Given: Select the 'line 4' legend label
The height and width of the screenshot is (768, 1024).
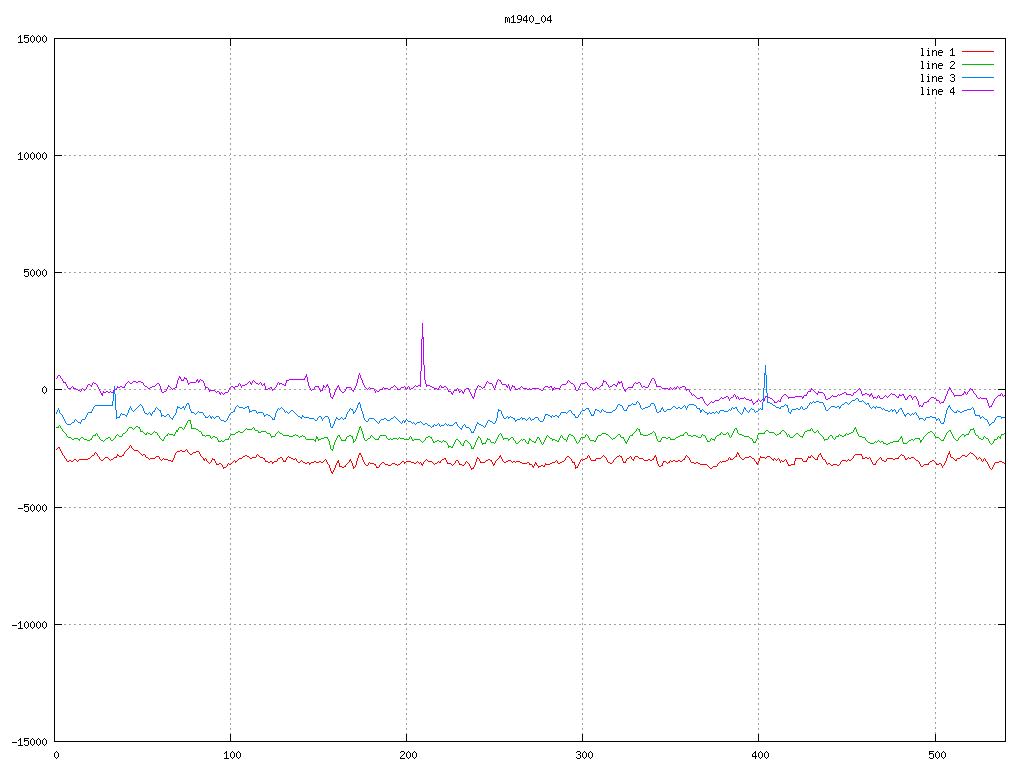Looking at the screenshot, I should click(937, 91).
